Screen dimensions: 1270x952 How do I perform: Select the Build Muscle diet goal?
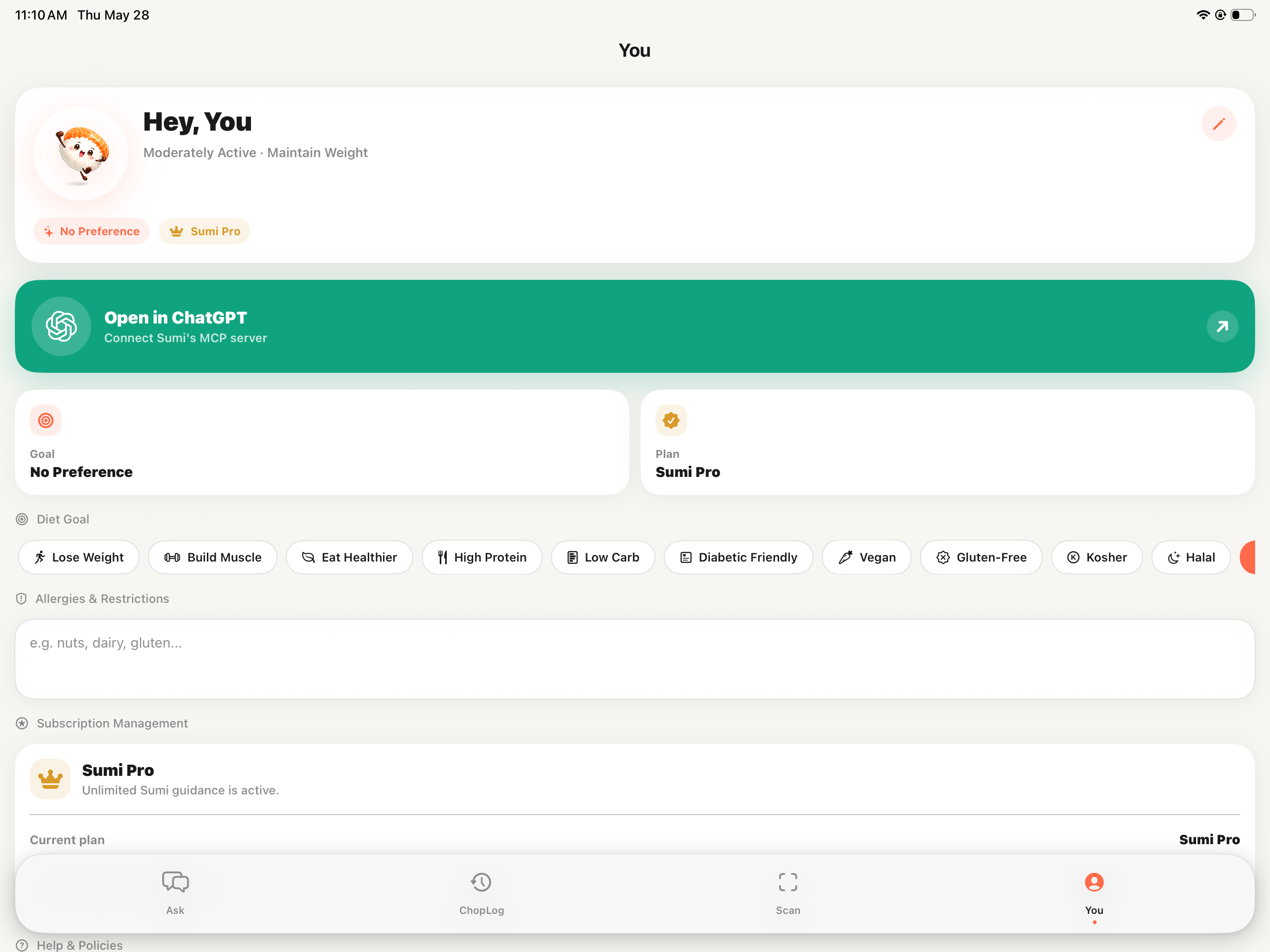tap(212, 557)
